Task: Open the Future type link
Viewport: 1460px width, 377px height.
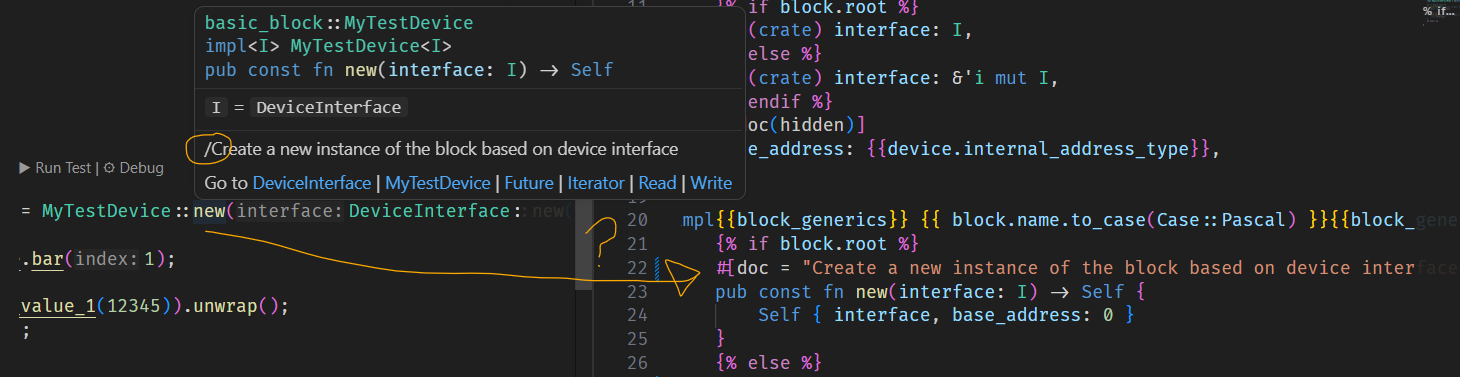Action: pos(529,183)
